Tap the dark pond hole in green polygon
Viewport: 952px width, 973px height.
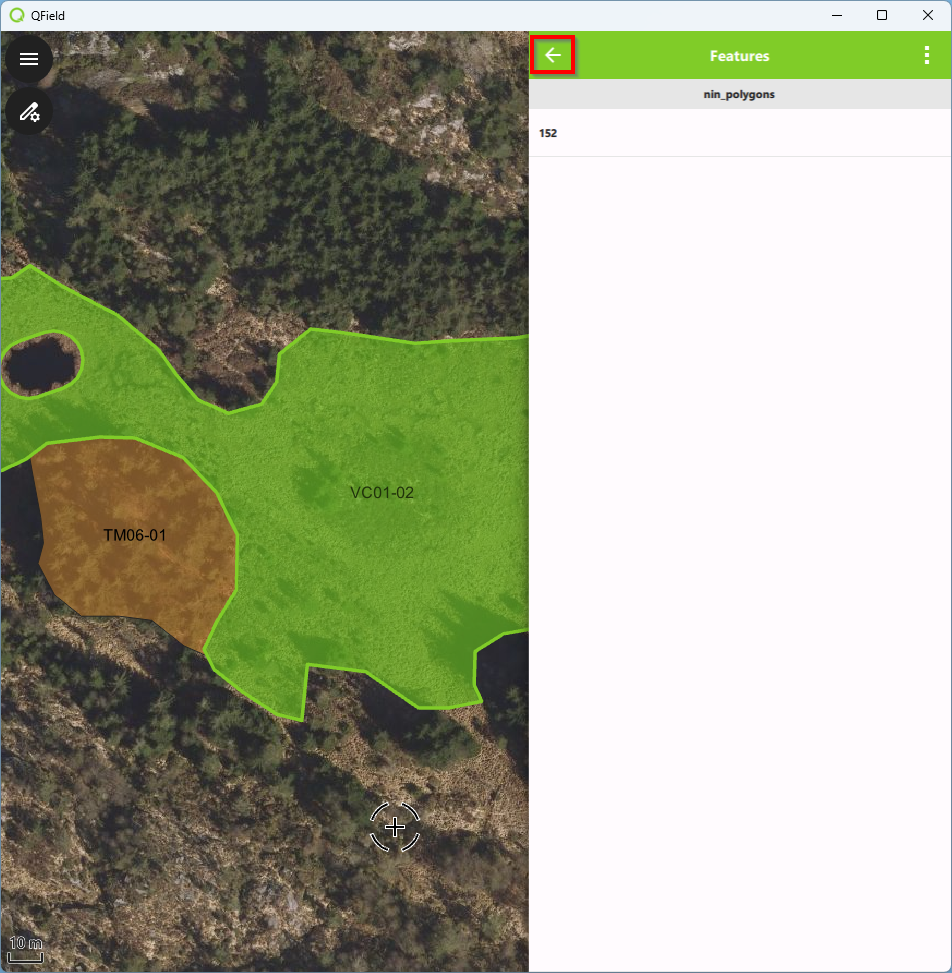(x=40, y=363)
